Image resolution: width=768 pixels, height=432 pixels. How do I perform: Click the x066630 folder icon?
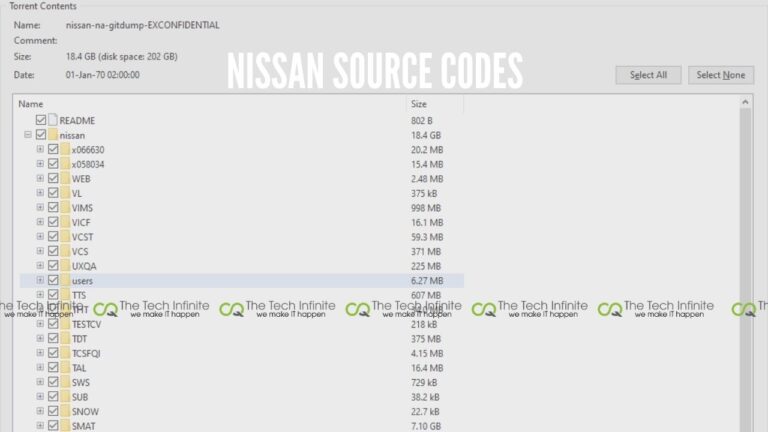coord(65,149)
